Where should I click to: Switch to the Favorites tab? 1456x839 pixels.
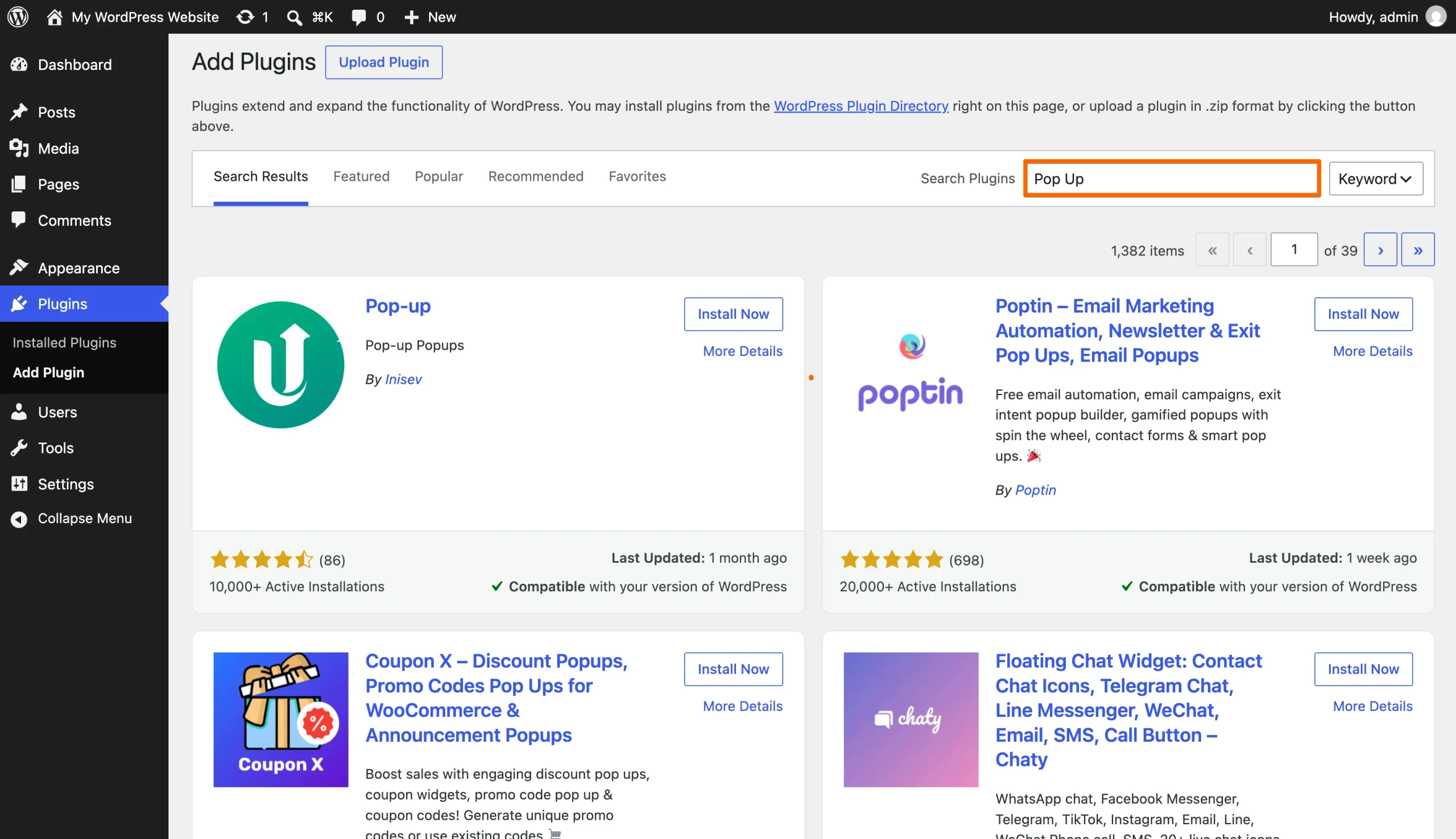pyautogui.click(x=637, y=176)
